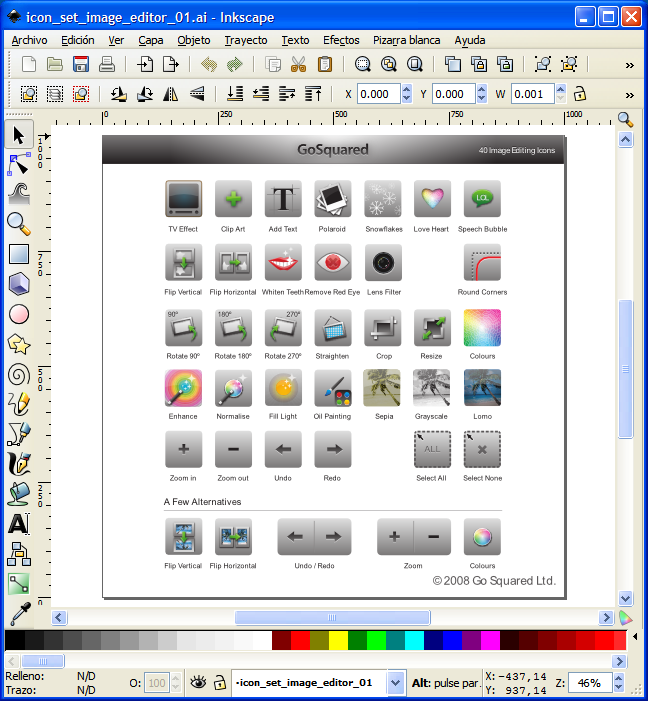
Task: Click the vertical scrollbar down arrow
Action: pos(625,598)
